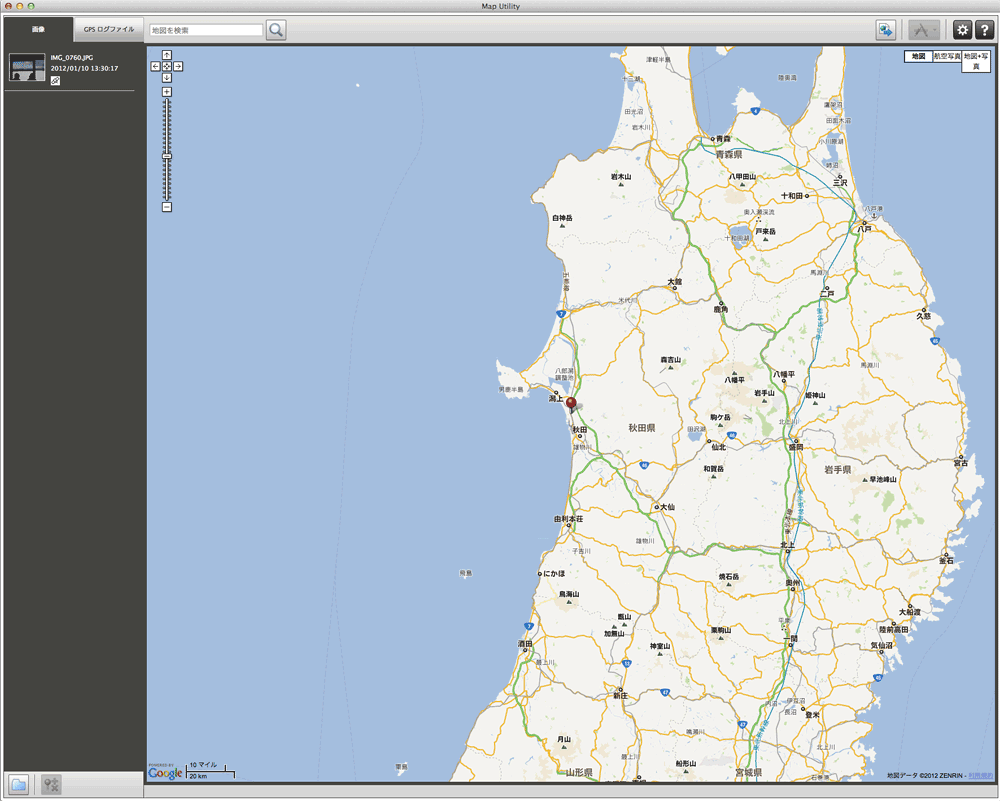Click the magnifier map search button
This screenshot has height=801, width=1000.
coord(276,30)
